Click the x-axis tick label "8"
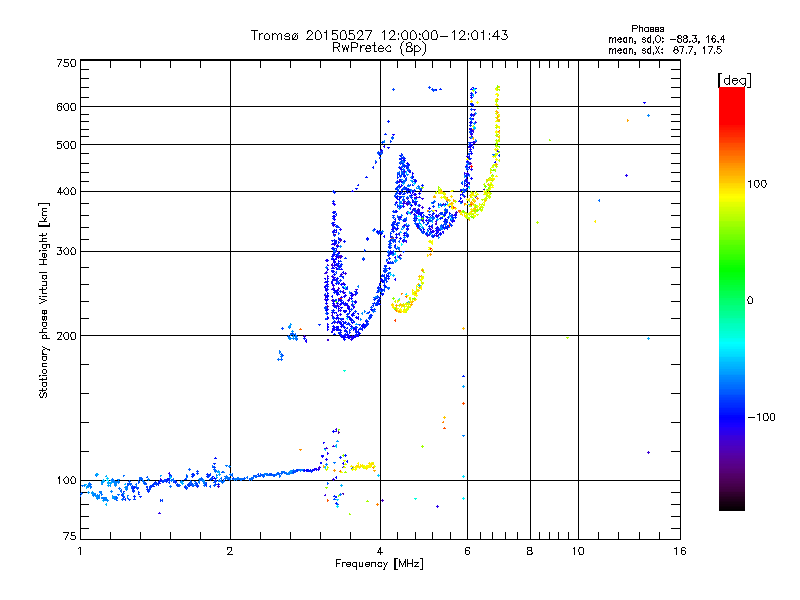Image resolution: width=800 pixels, height=600 pixels. [530, 551]
